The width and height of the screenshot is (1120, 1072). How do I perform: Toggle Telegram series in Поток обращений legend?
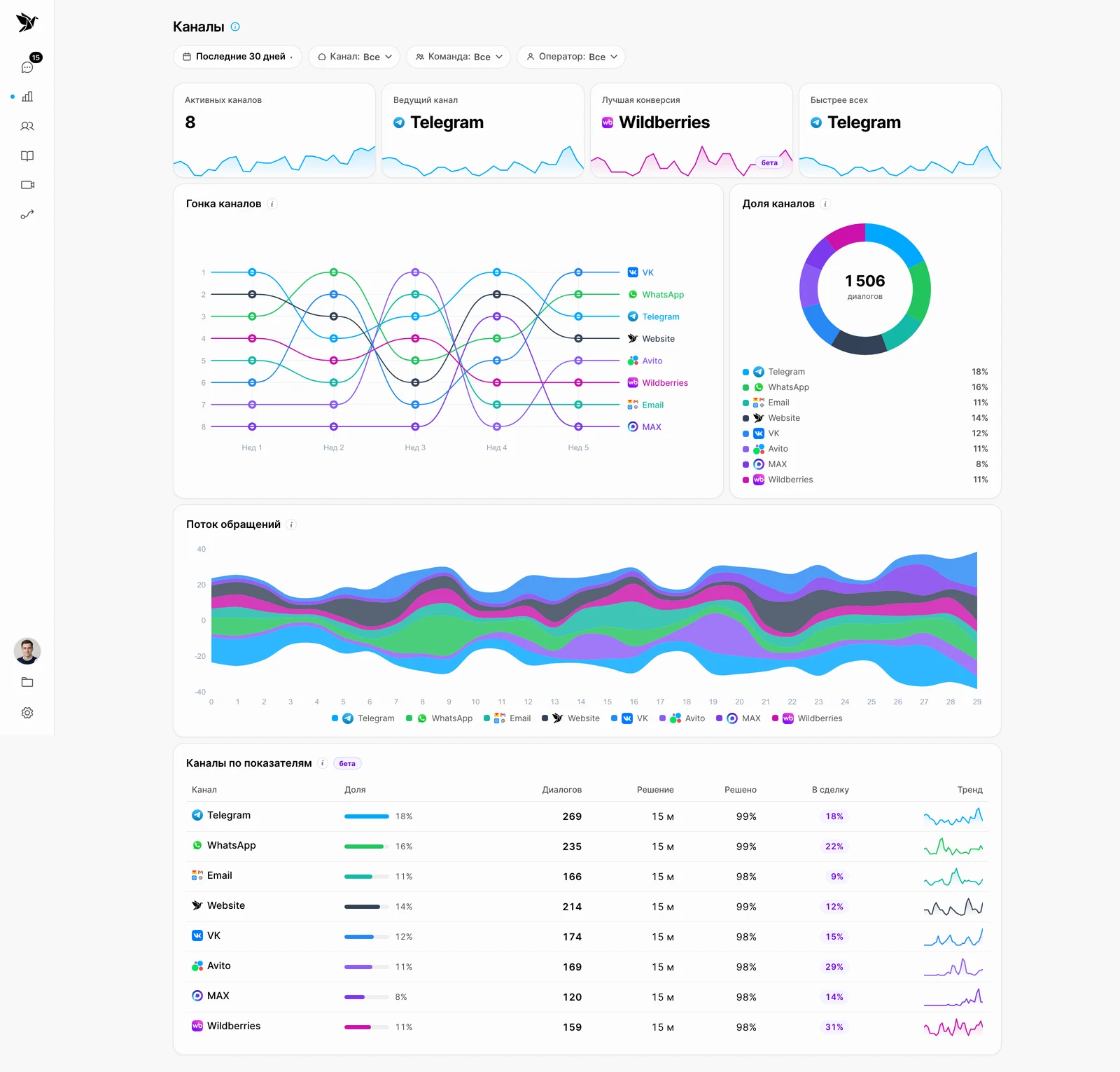click(x=363, y=718)
